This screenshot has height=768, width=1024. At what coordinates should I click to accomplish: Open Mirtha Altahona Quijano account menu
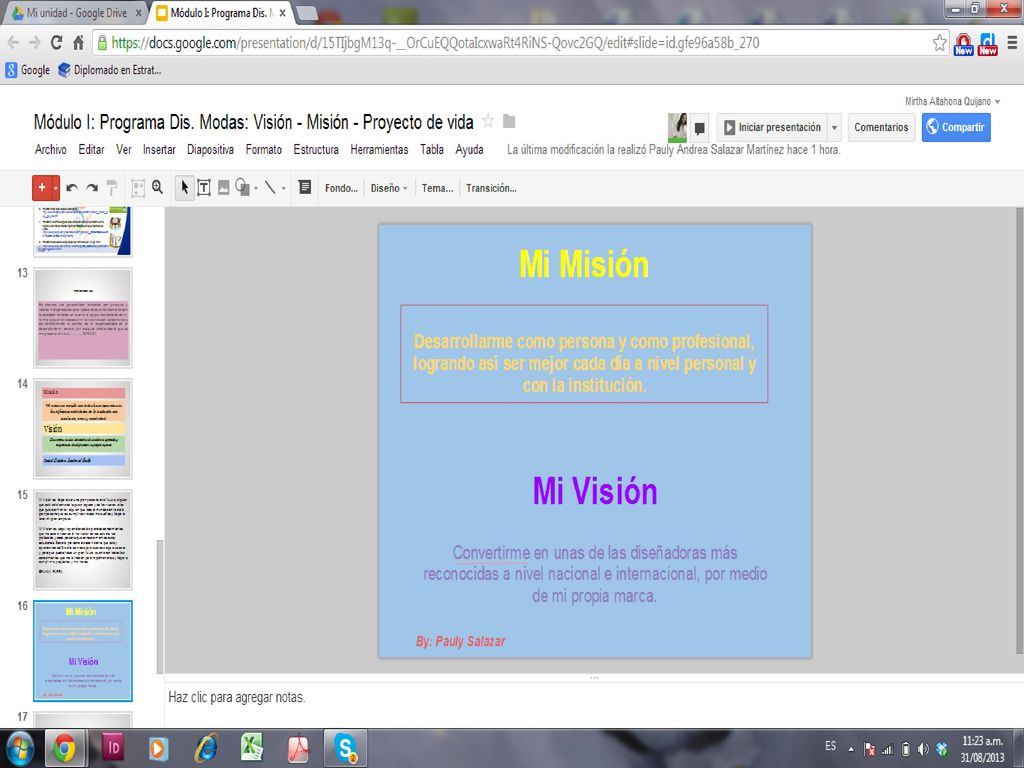coord(952,101)
